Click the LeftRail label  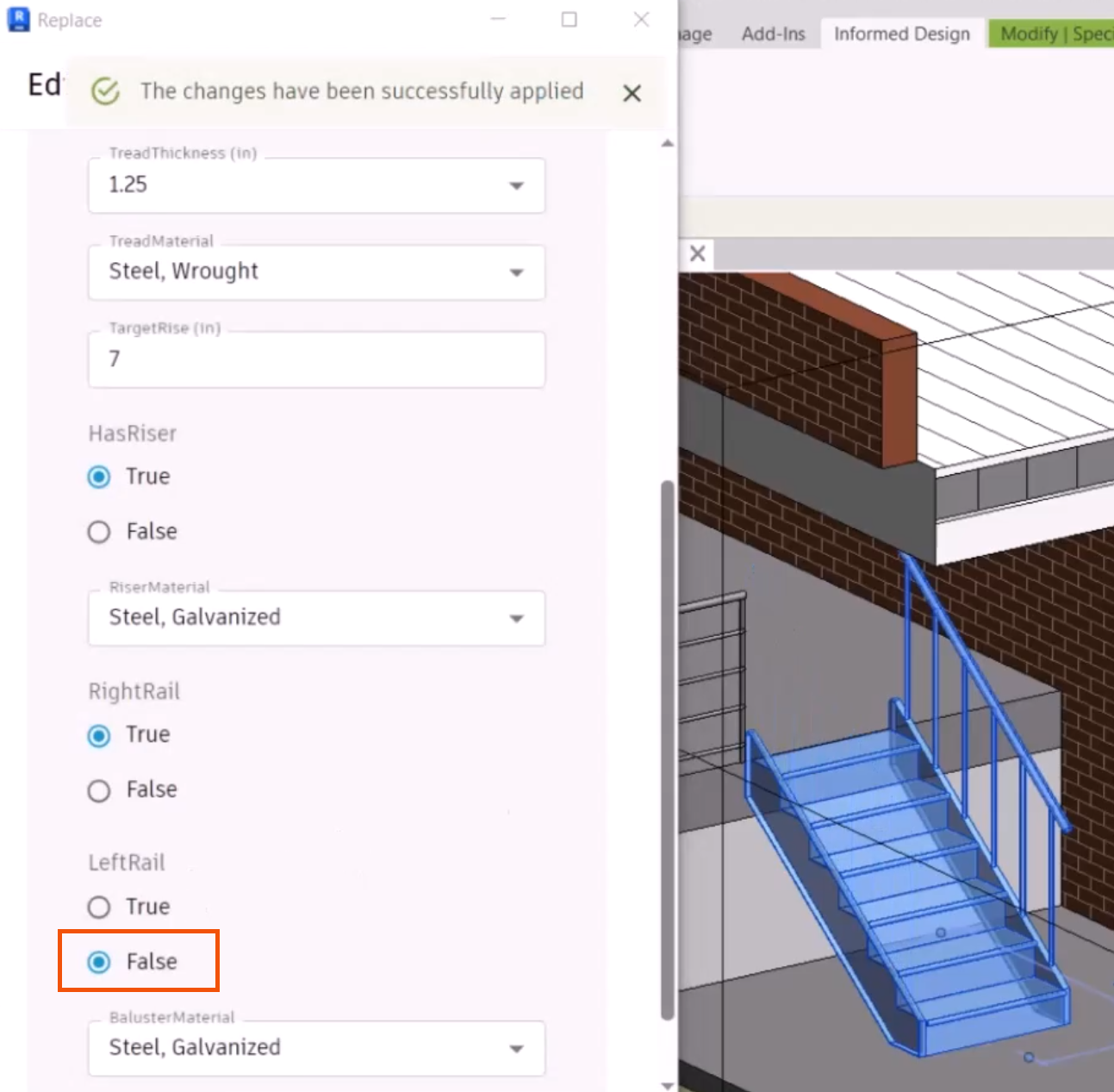pyautogui.click(x=126, y=863)
